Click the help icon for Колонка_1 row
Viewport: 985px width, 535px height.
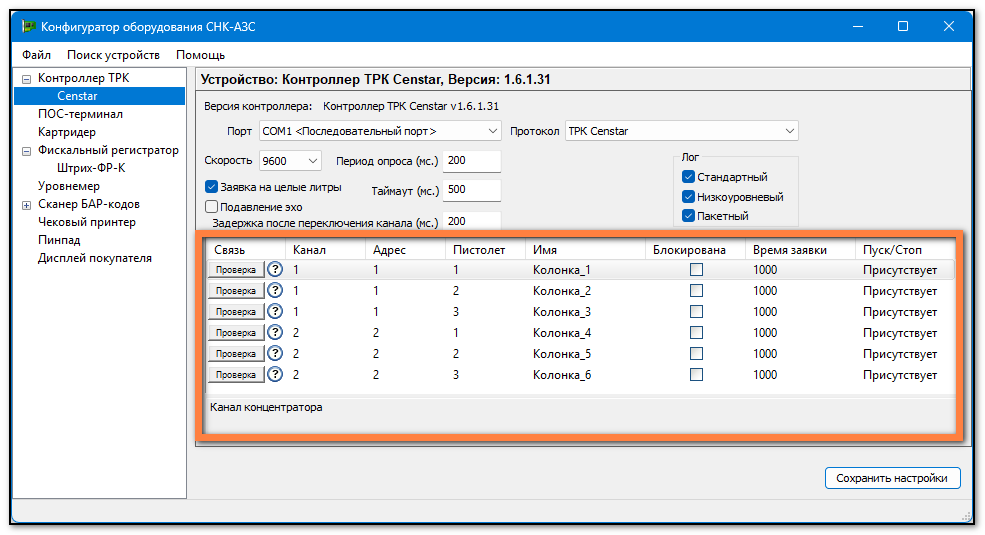click(275, 270)
